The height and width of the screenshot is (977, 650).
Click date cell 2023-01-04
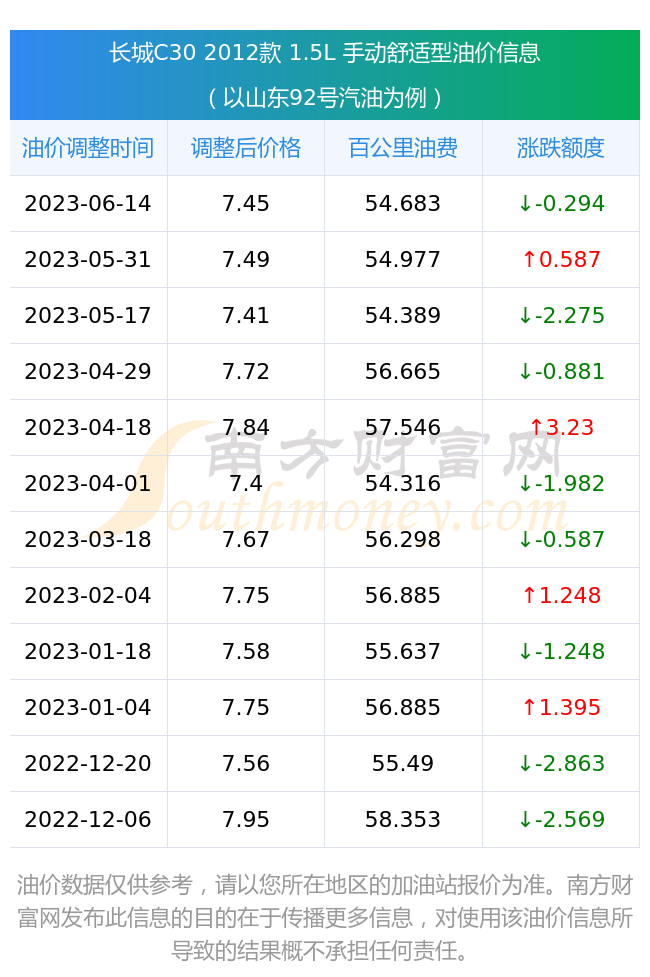click(x=88, y=708)
